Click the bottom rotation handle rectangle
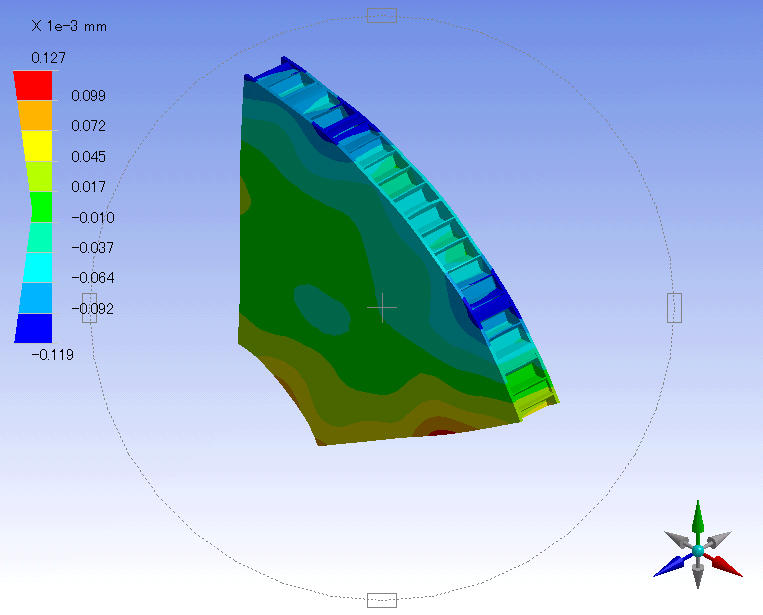 coord(382,600)
